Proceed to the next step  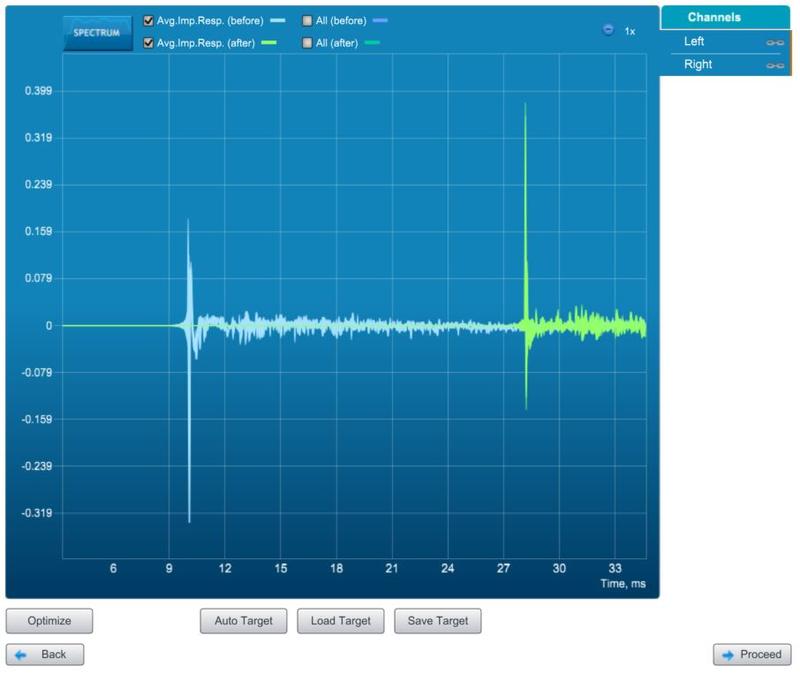[752, 655]
